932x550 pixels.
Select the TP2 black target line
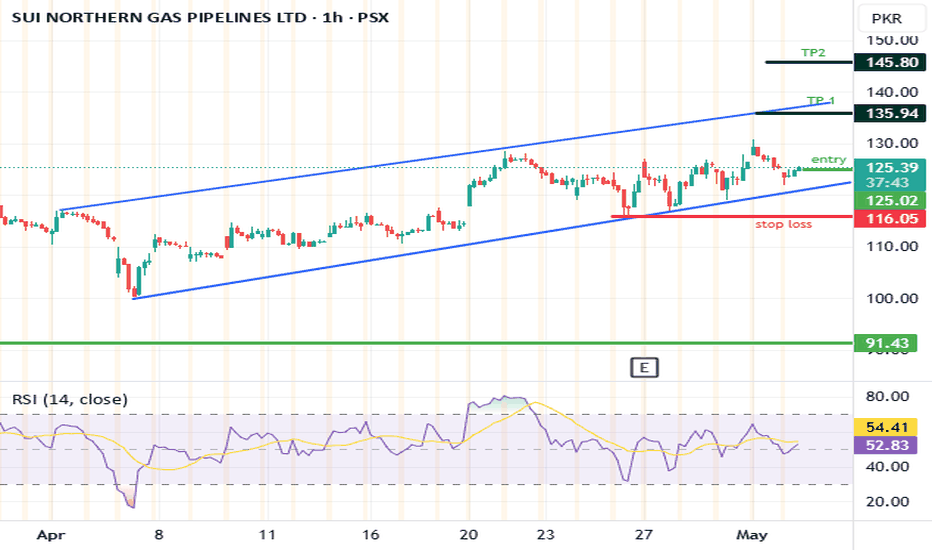[809, 62]
